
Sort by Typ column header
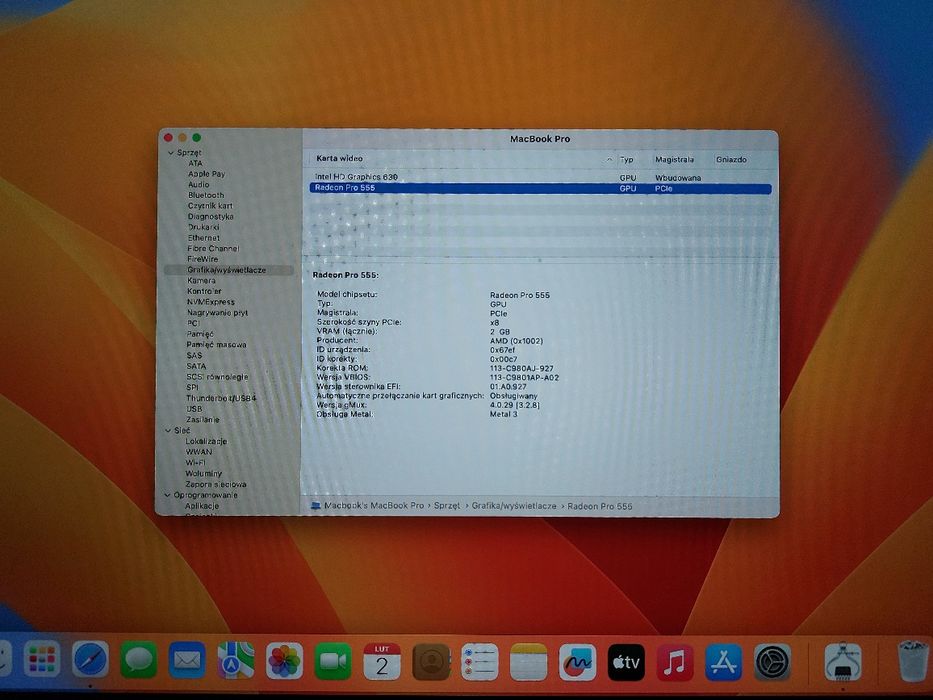tap(626, 160)
